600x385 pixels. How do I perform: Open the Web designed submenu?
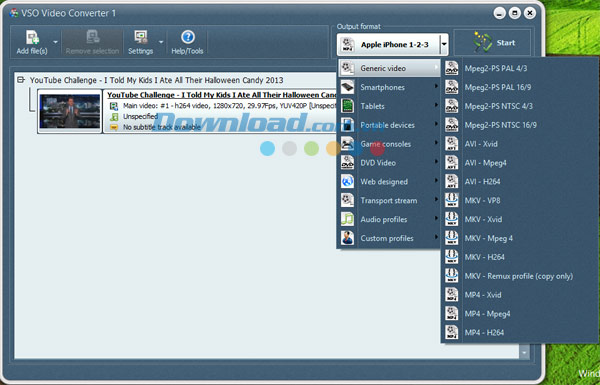(389, 181)
